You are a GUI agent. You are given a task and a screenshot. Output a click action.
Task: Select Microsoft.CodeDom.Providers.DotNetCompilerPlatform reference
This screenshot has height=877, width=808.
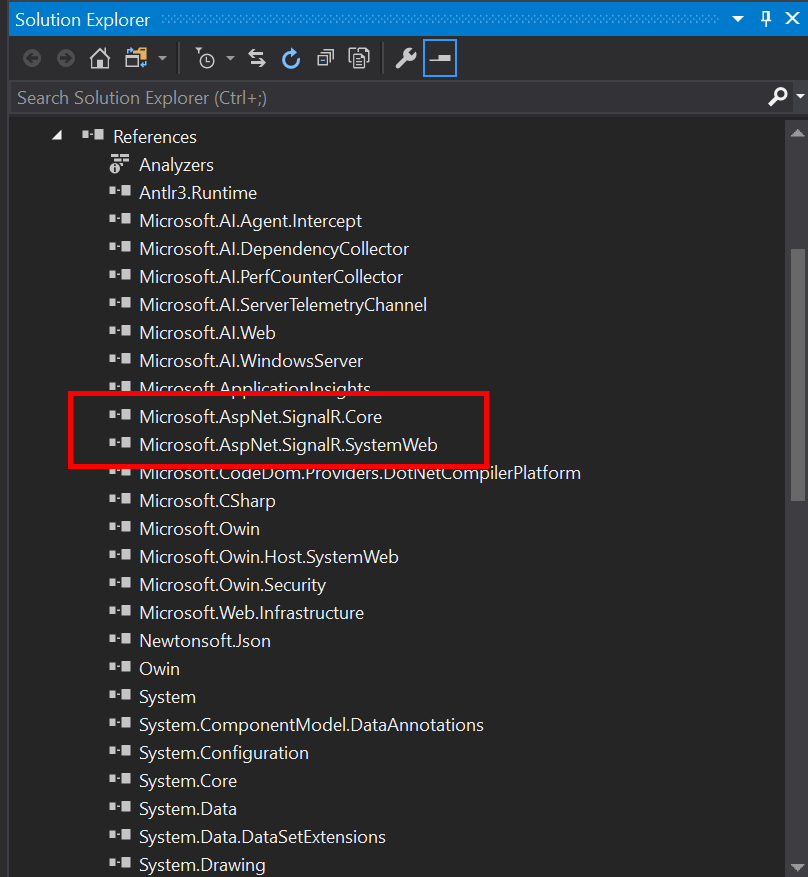tap(360, 473)
